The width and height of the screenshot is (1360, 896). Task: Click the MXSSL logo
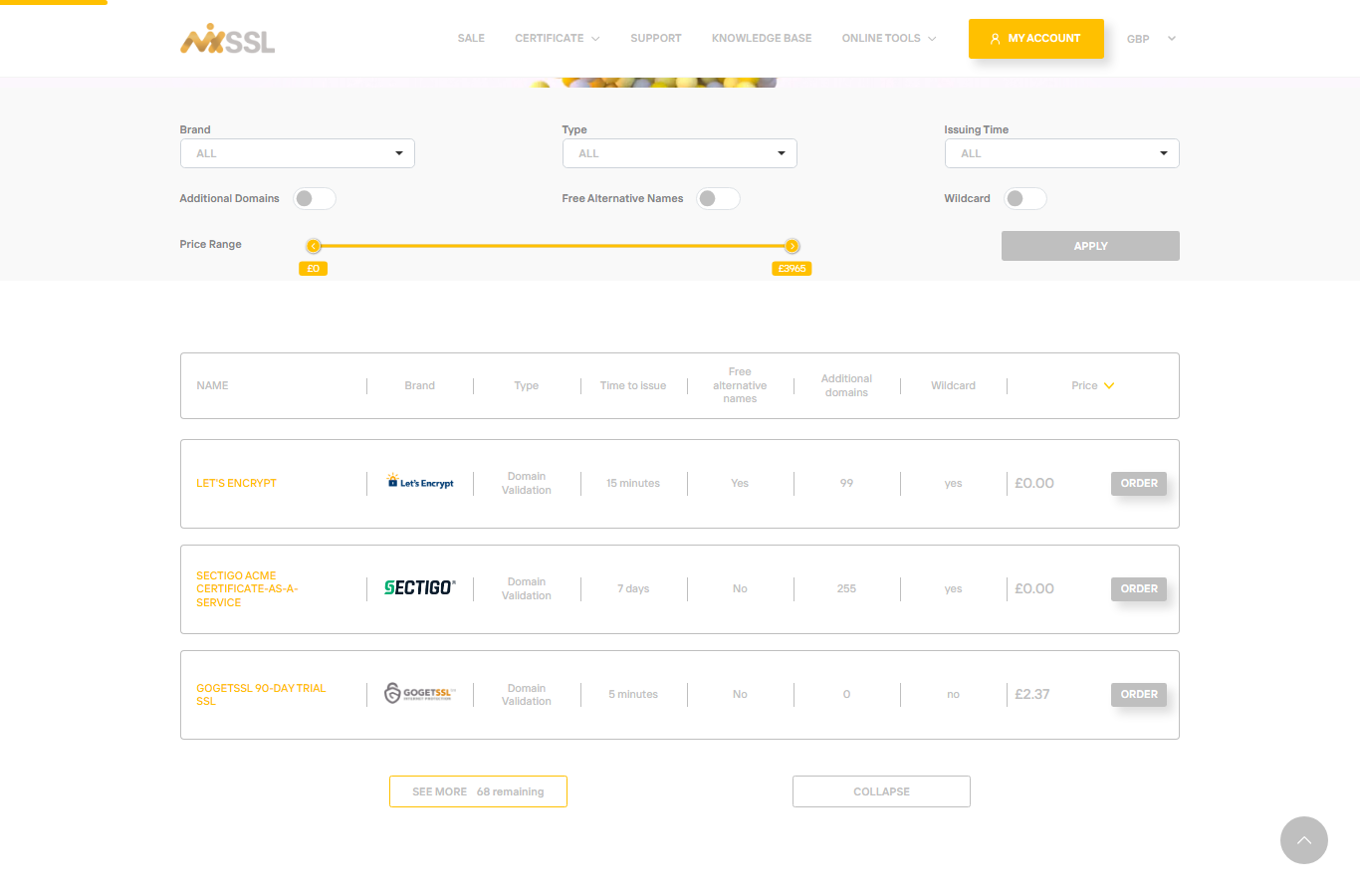(227, 39)
